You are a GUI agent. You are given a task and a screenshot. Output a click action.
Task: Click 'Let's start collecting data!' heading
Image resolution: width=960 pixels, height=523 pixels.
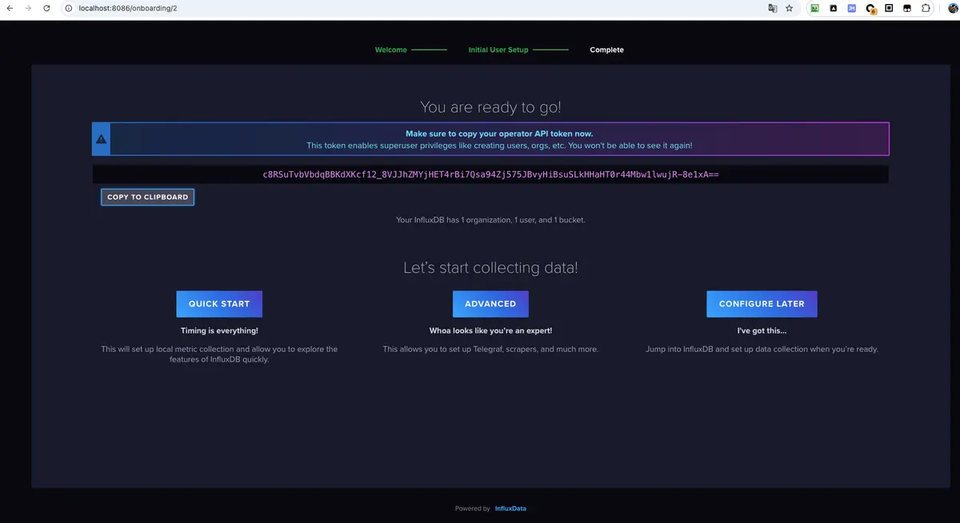point(490,268)
